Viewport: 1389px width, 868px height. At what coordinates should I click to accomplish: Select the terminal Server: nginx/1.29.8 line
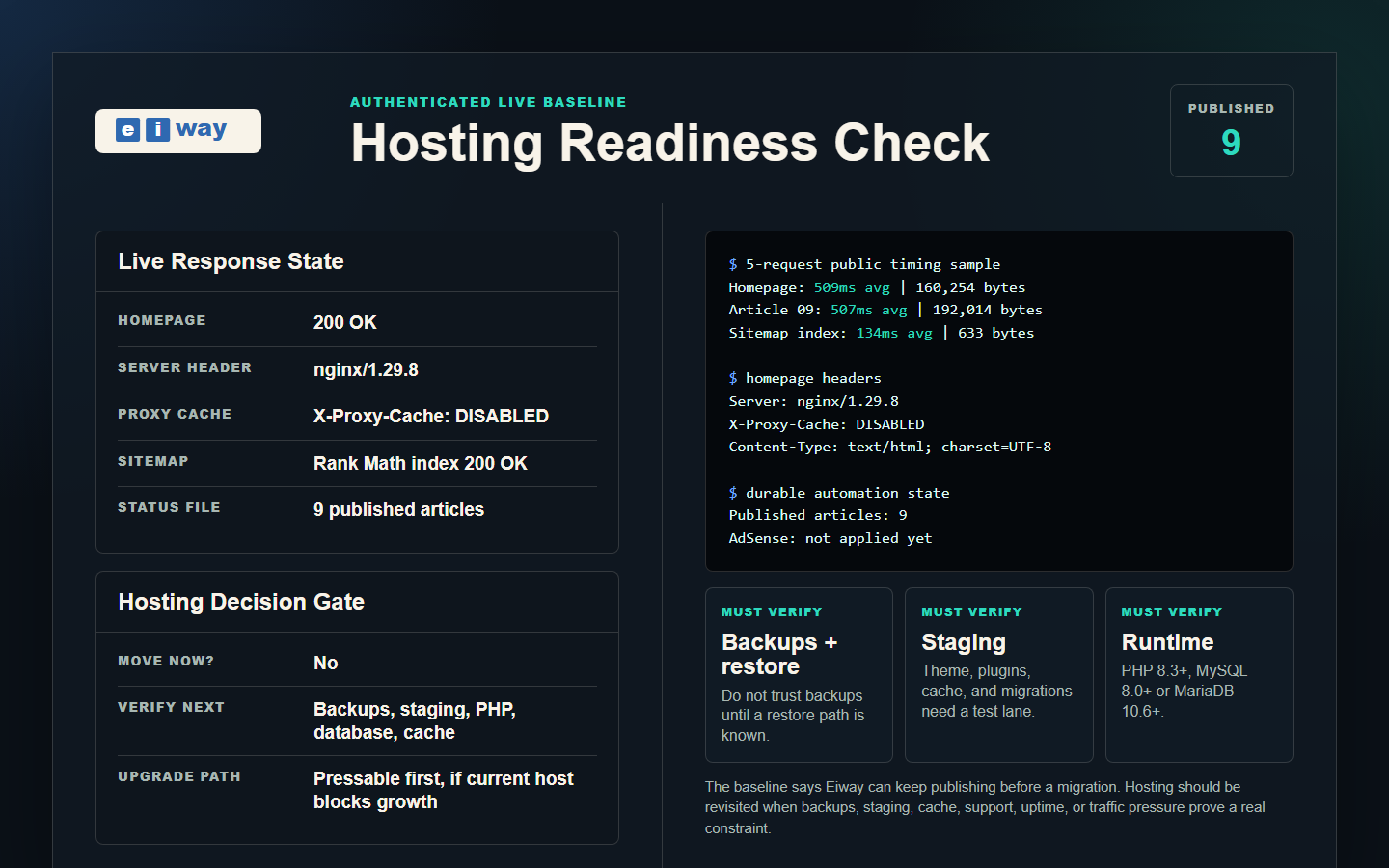pyautogui.click(x=813, y=401)
